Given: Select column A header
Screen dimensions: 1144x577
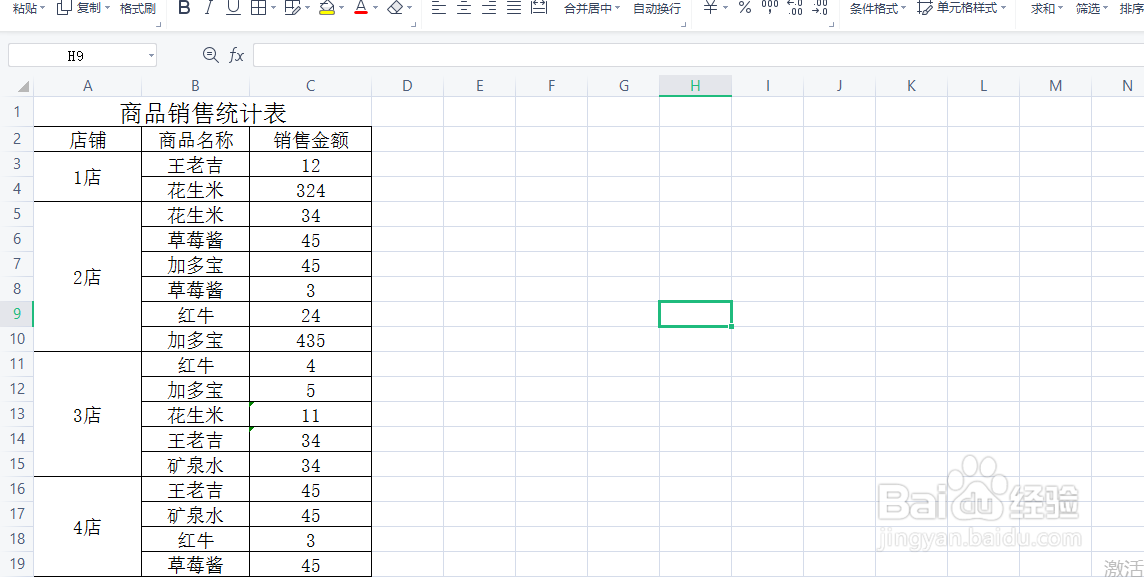Looking at the screenshot, I should point(88,85).
